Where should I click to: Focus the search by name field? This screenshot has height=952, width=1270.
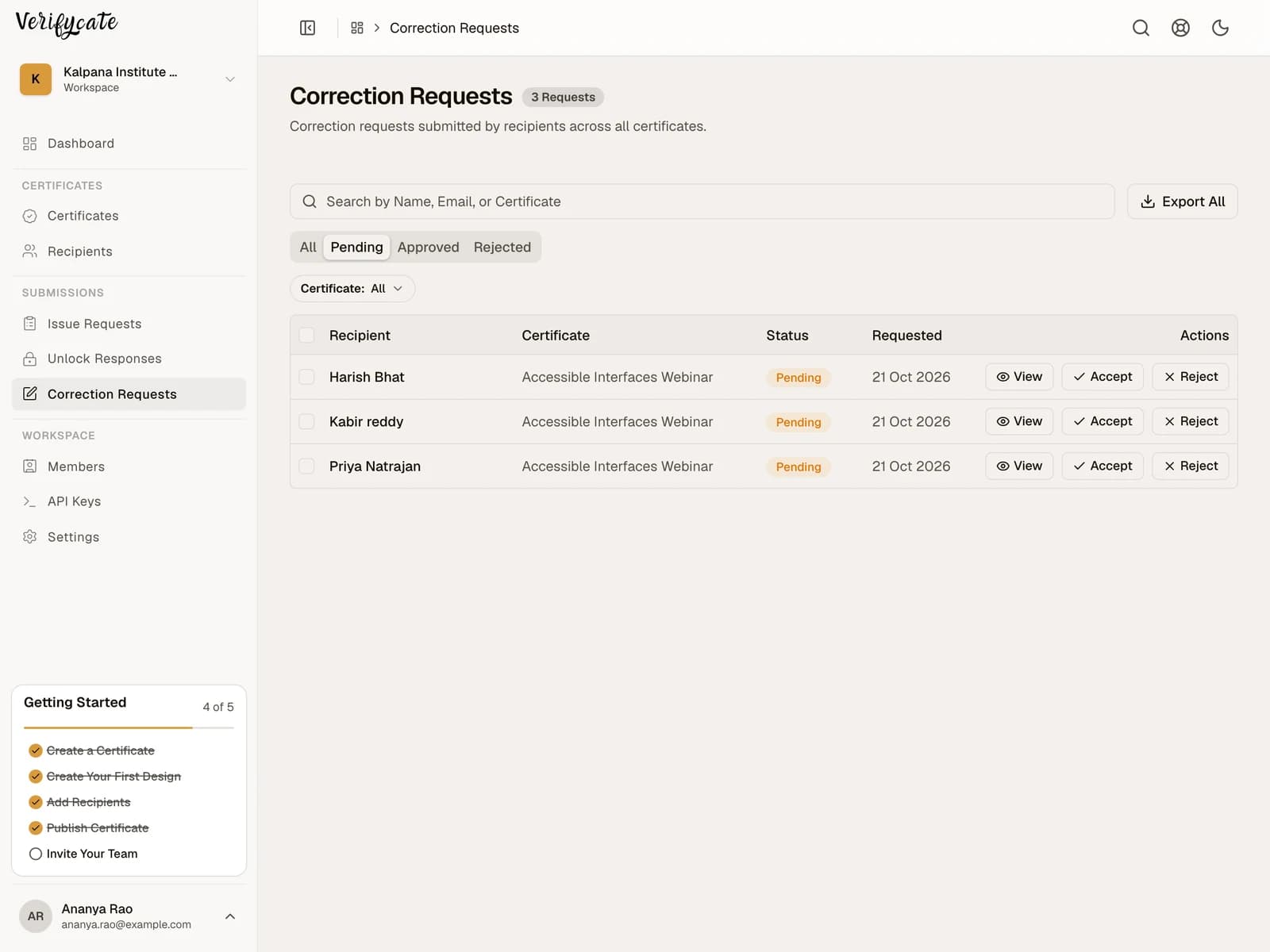click(x=702, y=202)
